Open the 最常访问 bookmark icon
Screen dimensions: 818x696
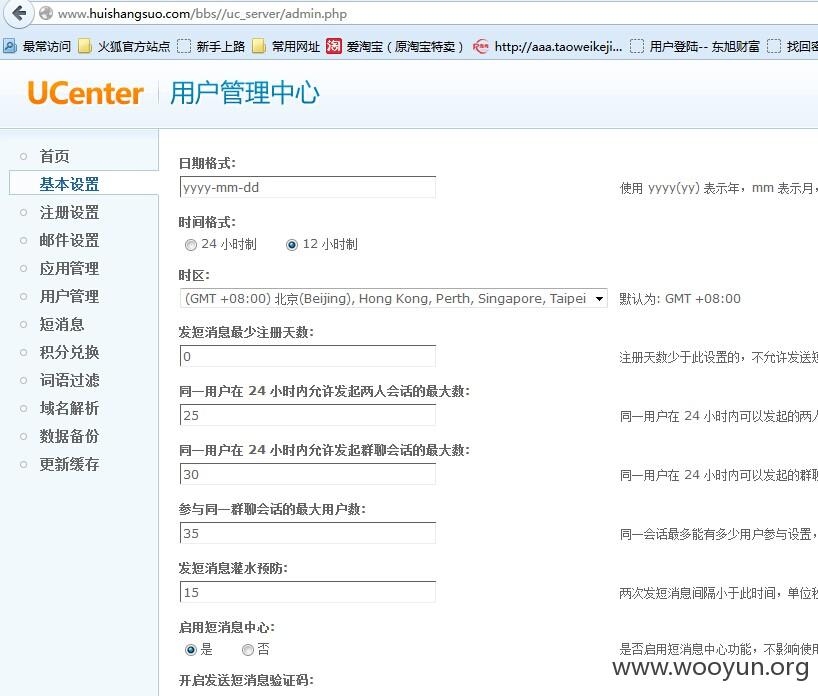tap(10, 46)
